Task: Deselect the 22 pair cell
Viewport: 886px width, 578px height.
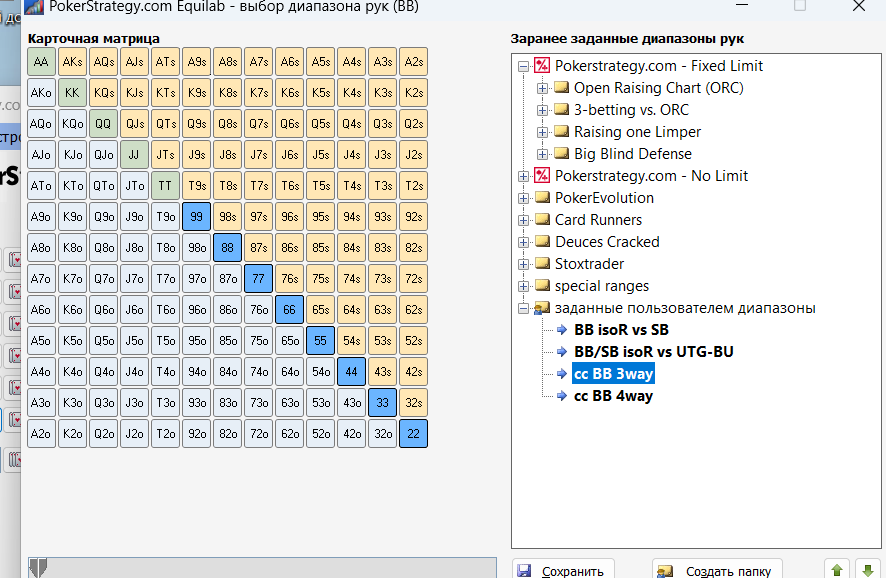Action: [x=414, y=434]
